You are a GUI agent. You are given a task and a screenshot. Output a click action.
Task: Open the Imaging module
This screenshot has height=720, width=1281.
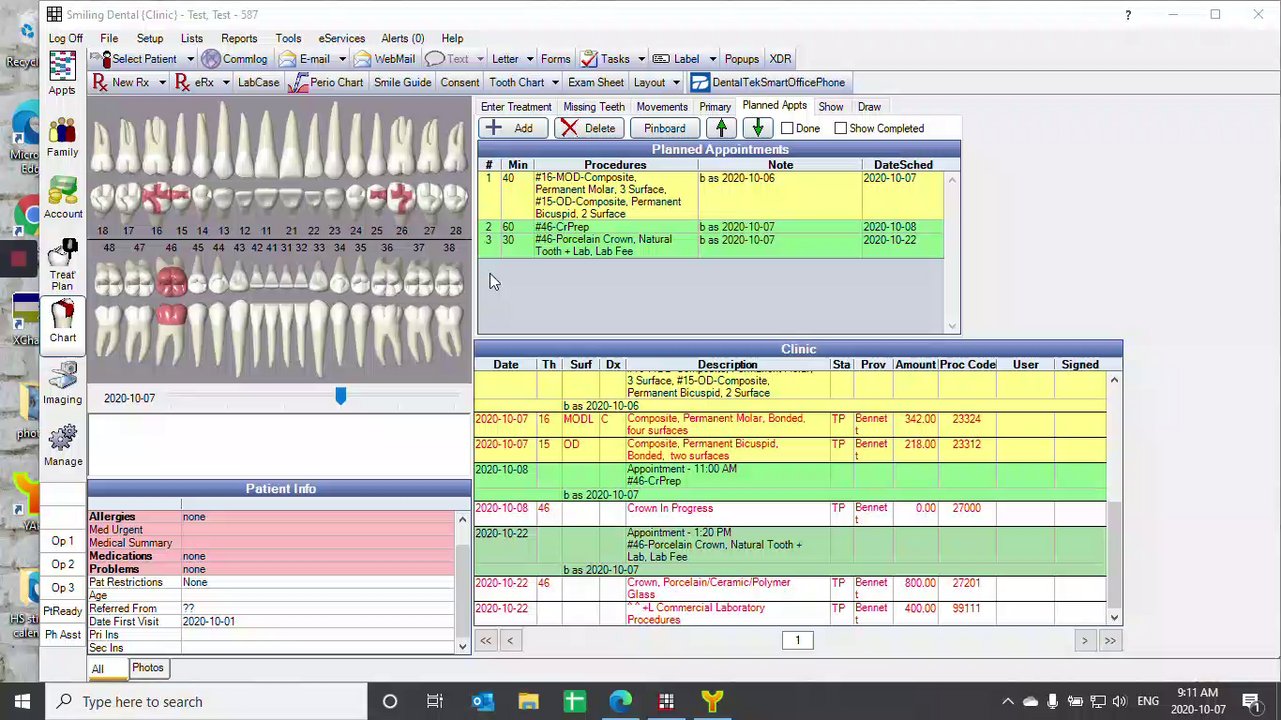pyautogui.click(x=62, y=382)
